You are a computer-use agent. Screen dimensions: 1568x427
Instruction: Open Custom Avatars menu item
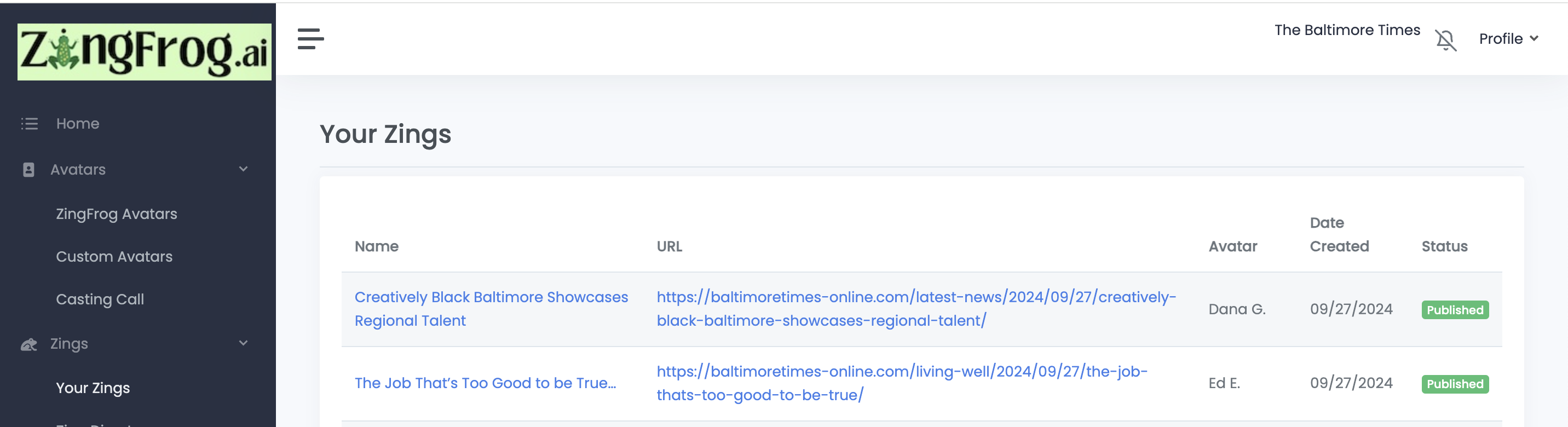coord(114,257)
